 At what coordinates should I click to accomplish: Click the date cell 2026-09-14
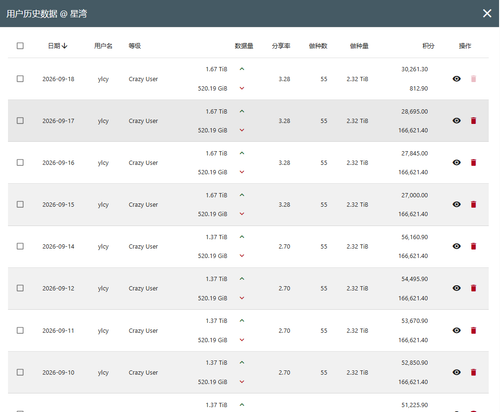tap(58, 246)
